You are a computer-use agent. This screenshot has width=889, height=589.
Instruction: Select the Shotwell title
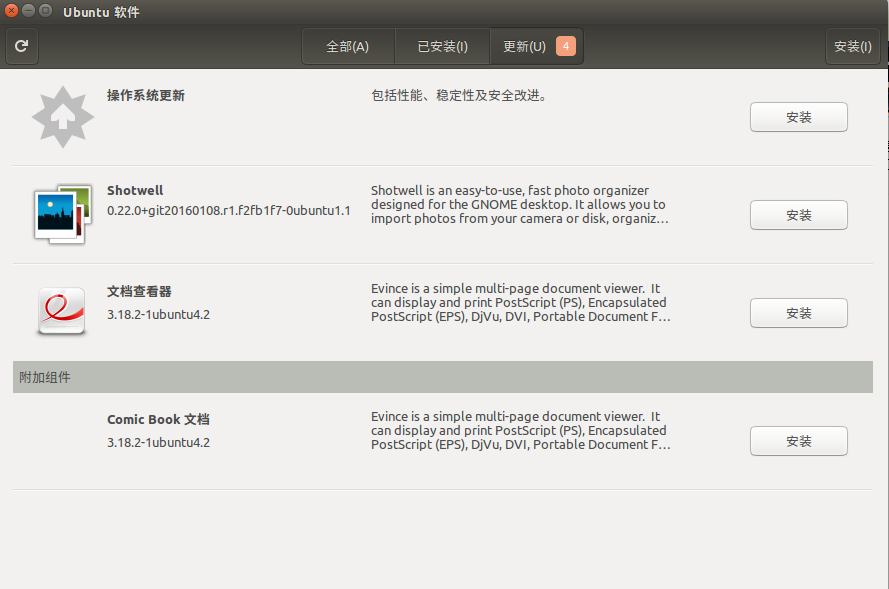135,190
